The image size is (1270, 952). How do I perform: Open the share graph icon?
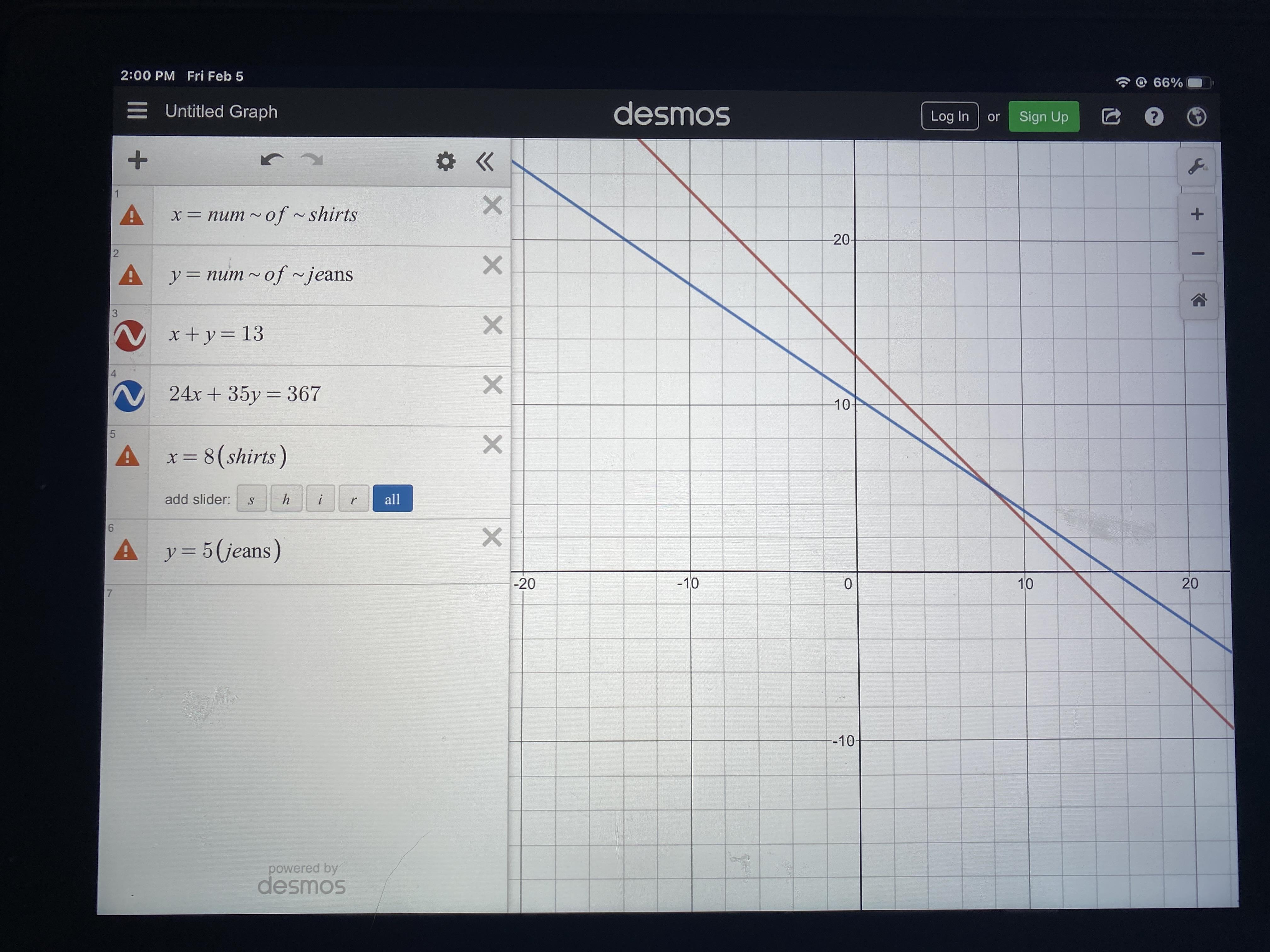1111,117
